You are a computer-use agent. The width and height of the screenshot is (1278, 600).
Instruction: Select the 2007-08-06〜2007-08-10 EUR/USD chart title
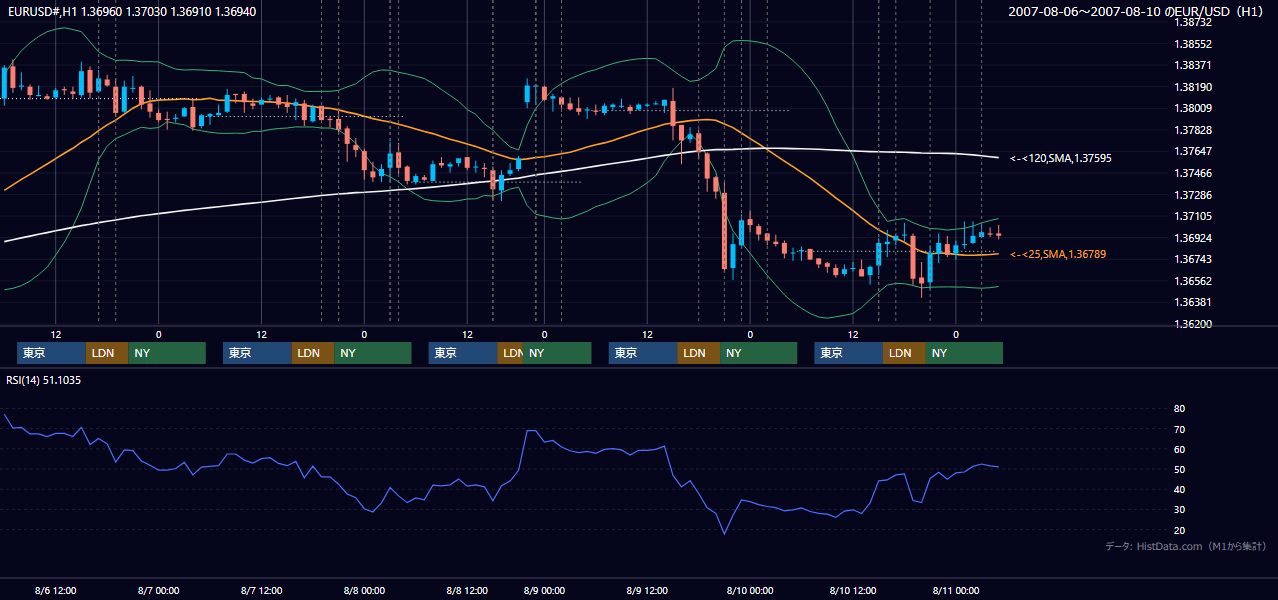click(1138, 11)
